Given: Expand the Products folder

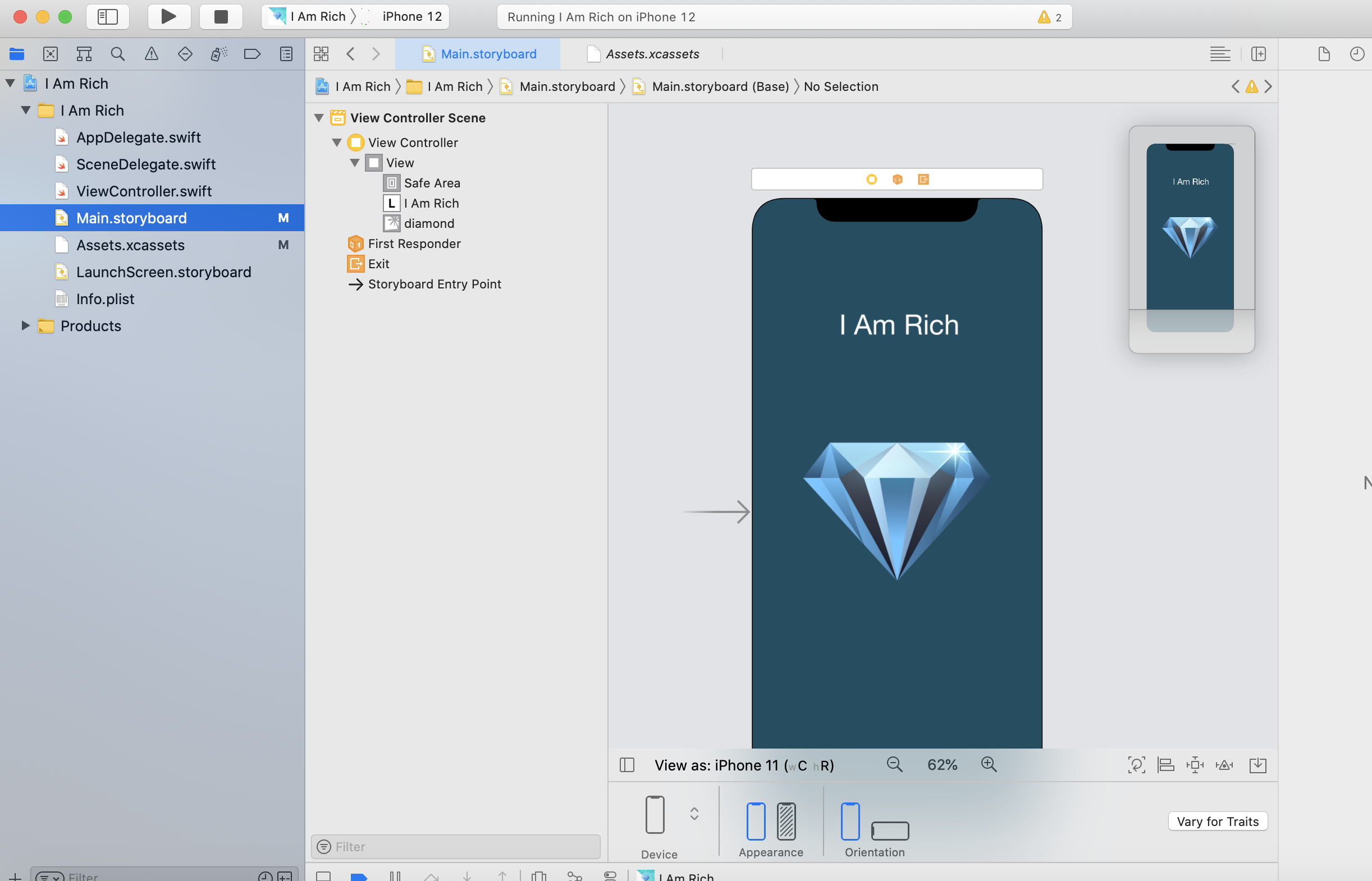Looking at the screenshot, I should click(25, 325).
